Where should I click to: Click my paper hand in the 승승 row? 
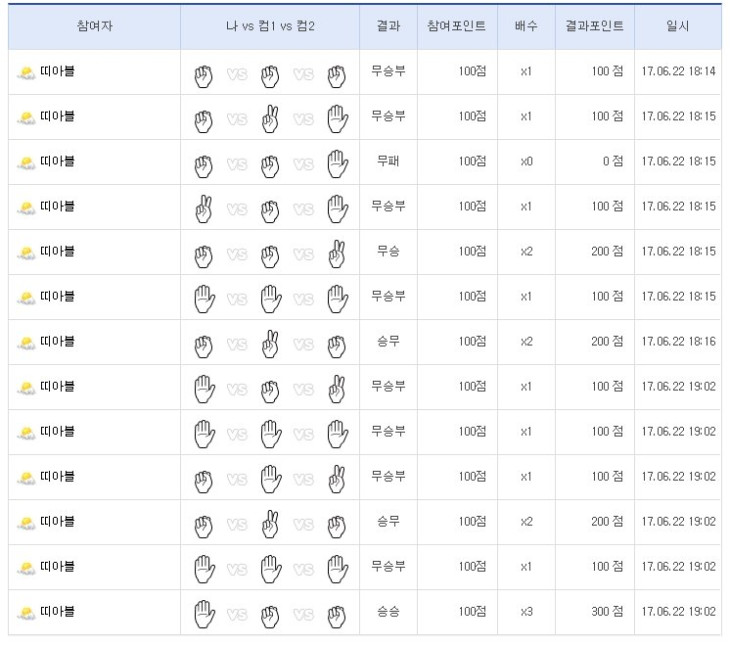[204, 614]
